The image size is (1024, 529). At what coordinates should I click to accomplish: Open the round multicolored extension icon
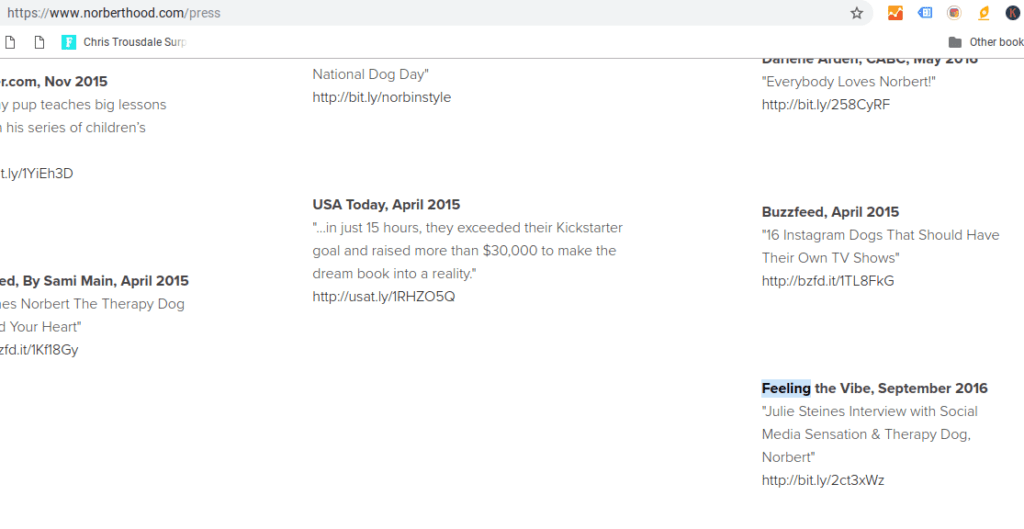954,13
